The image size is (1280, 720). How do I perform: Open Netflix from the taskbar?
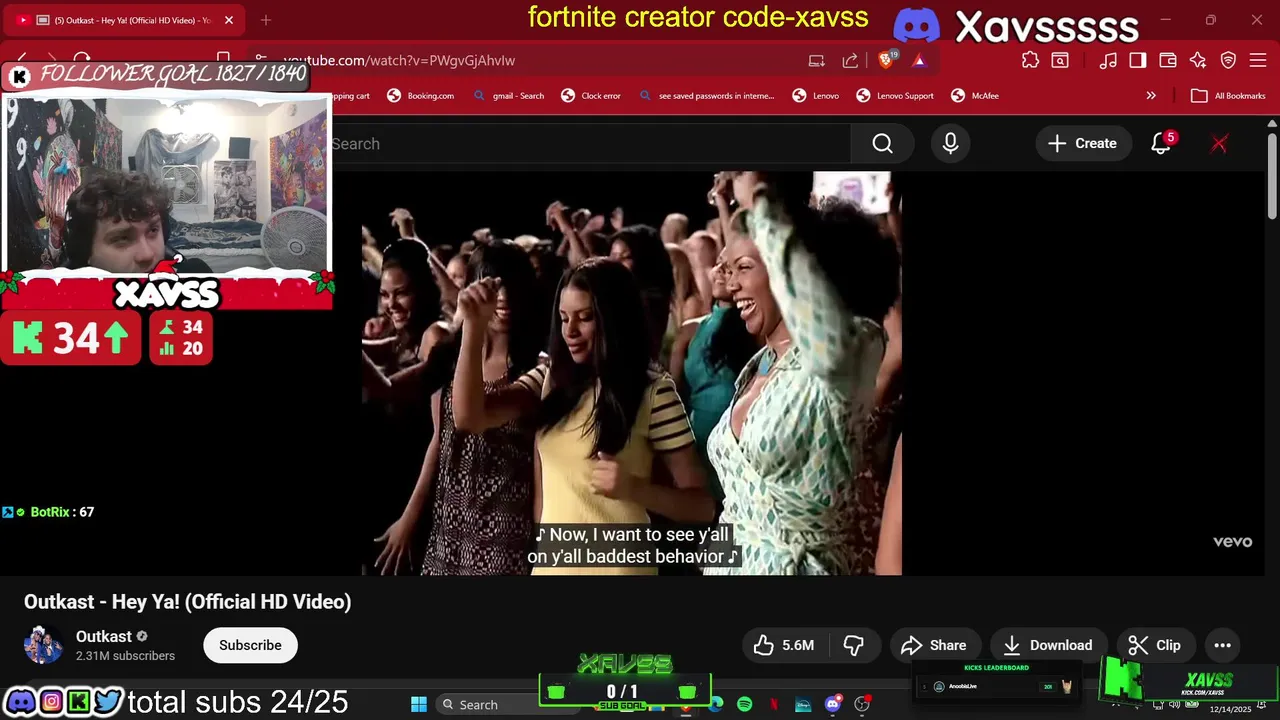click(774, 705)
